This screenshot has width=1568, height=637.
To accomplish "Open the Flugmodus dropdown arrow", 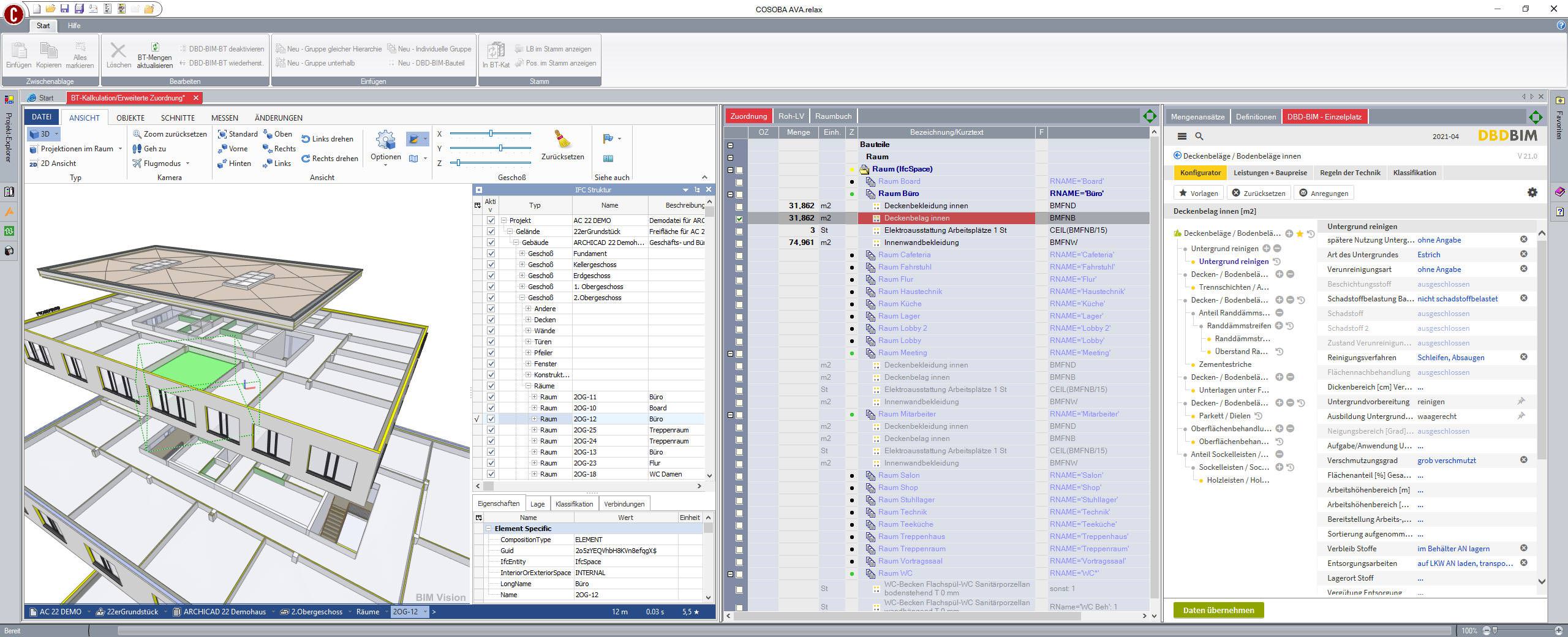I will [187, 164].
